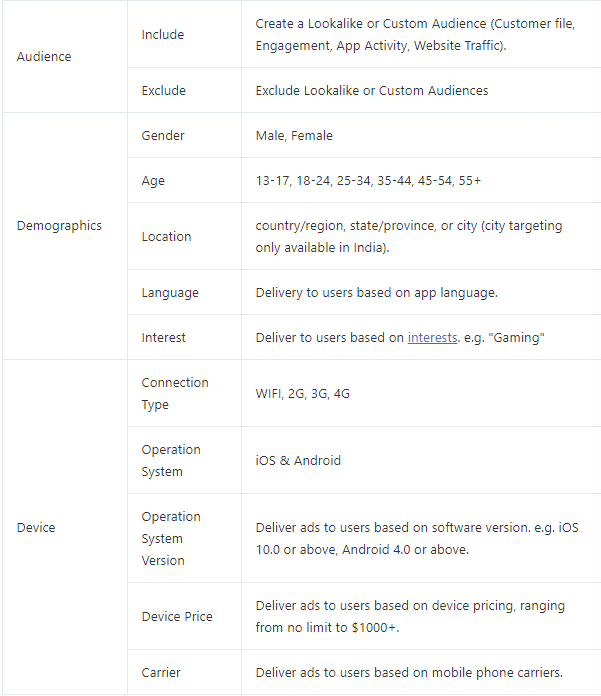Viewport: 601px width, 696px height.
Task: Click the "iOS & Android" value cell
Action: [x=298, y=461]
